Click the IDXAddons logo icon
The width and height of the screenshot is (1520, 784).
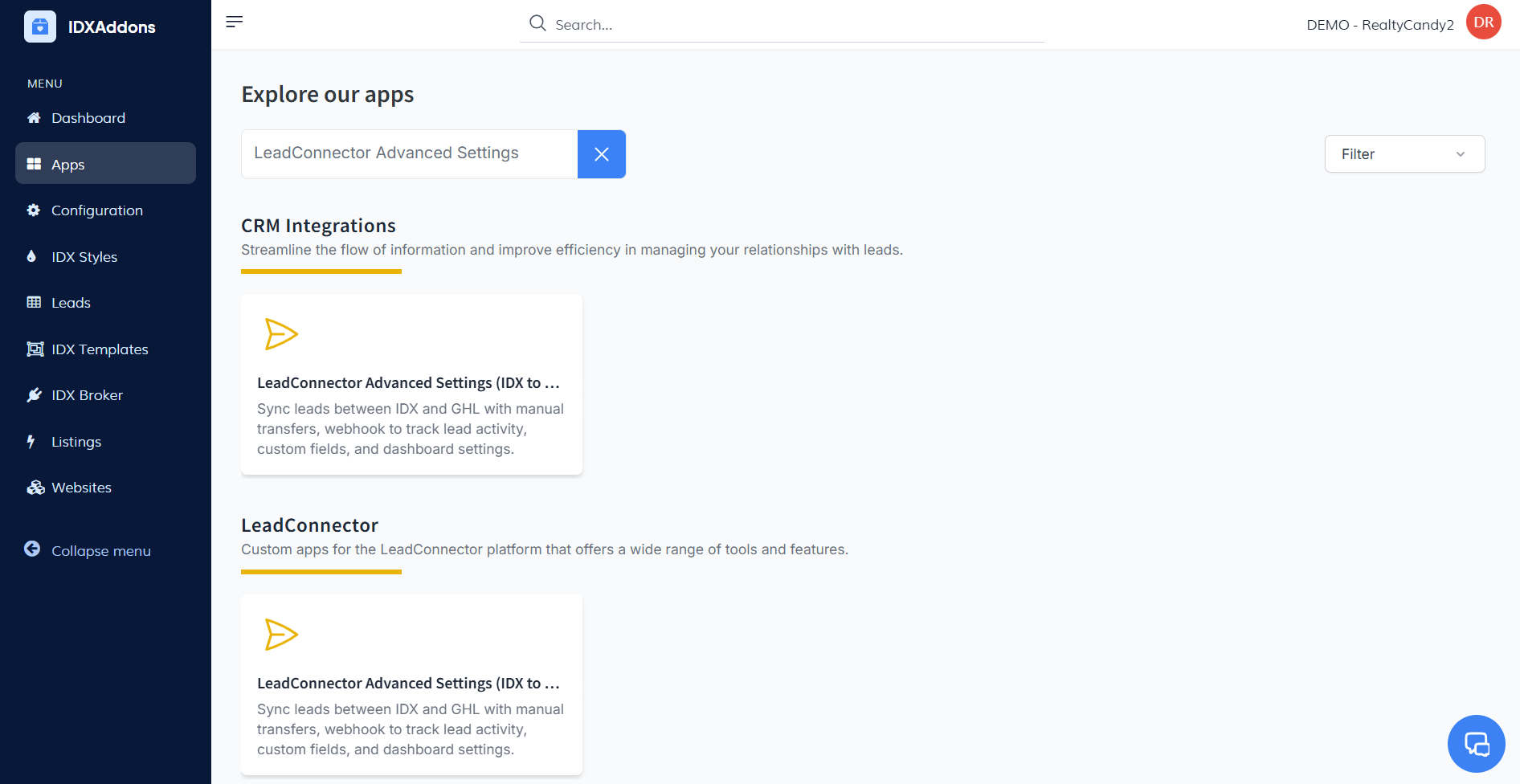pyautogui.click(x=40, y=27)
